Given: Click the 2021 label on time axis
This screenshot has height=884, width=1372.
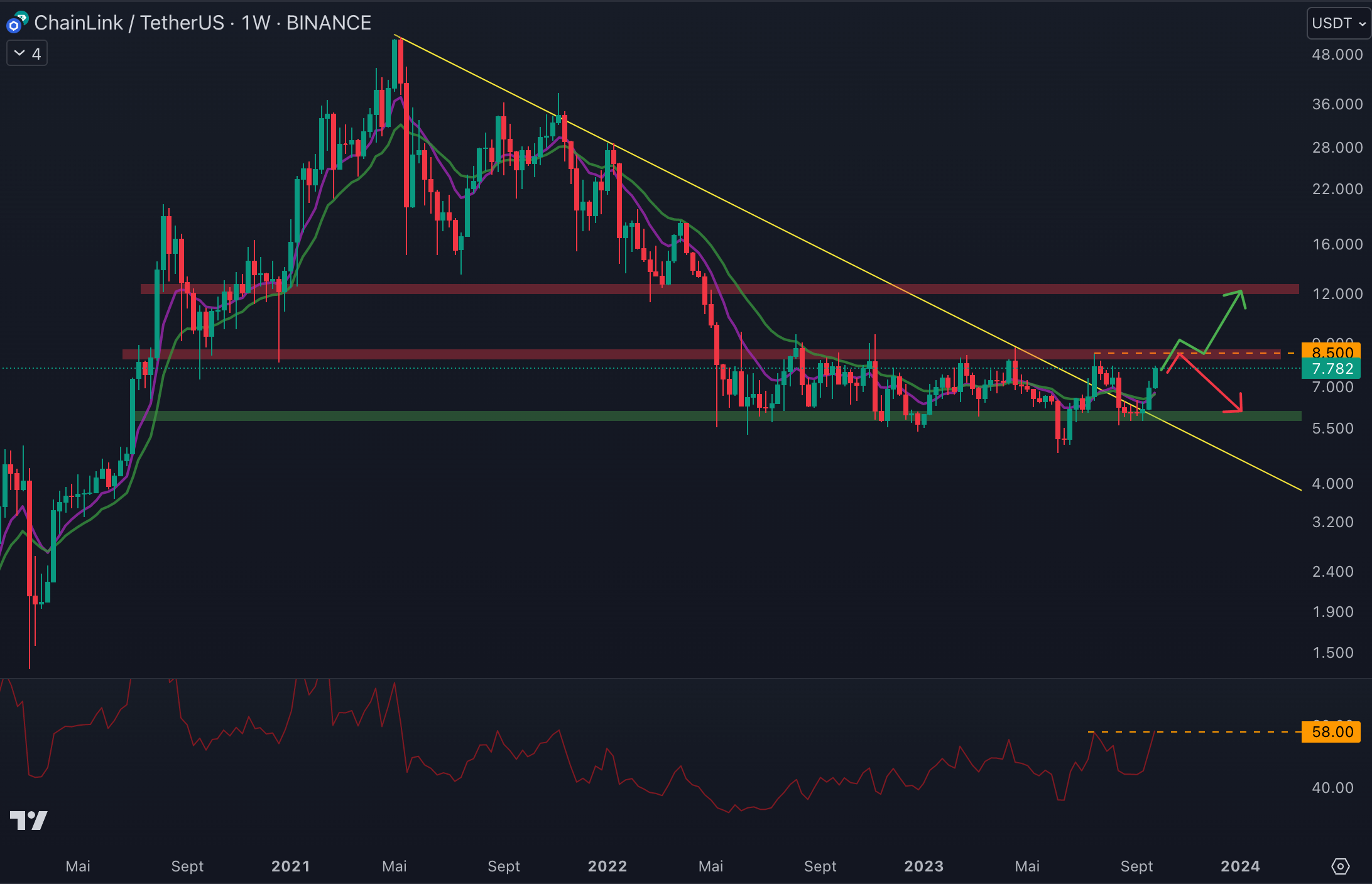Looking at the screenshot, I should coord(290,866).
